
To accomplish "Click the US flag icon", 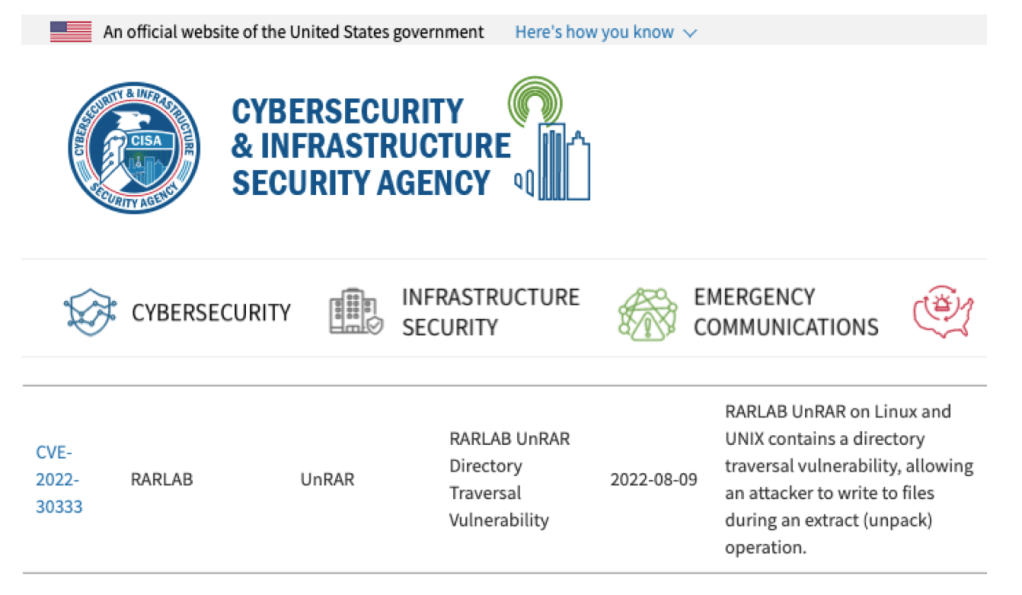I will pyautogui.click(x=71, y=32).
